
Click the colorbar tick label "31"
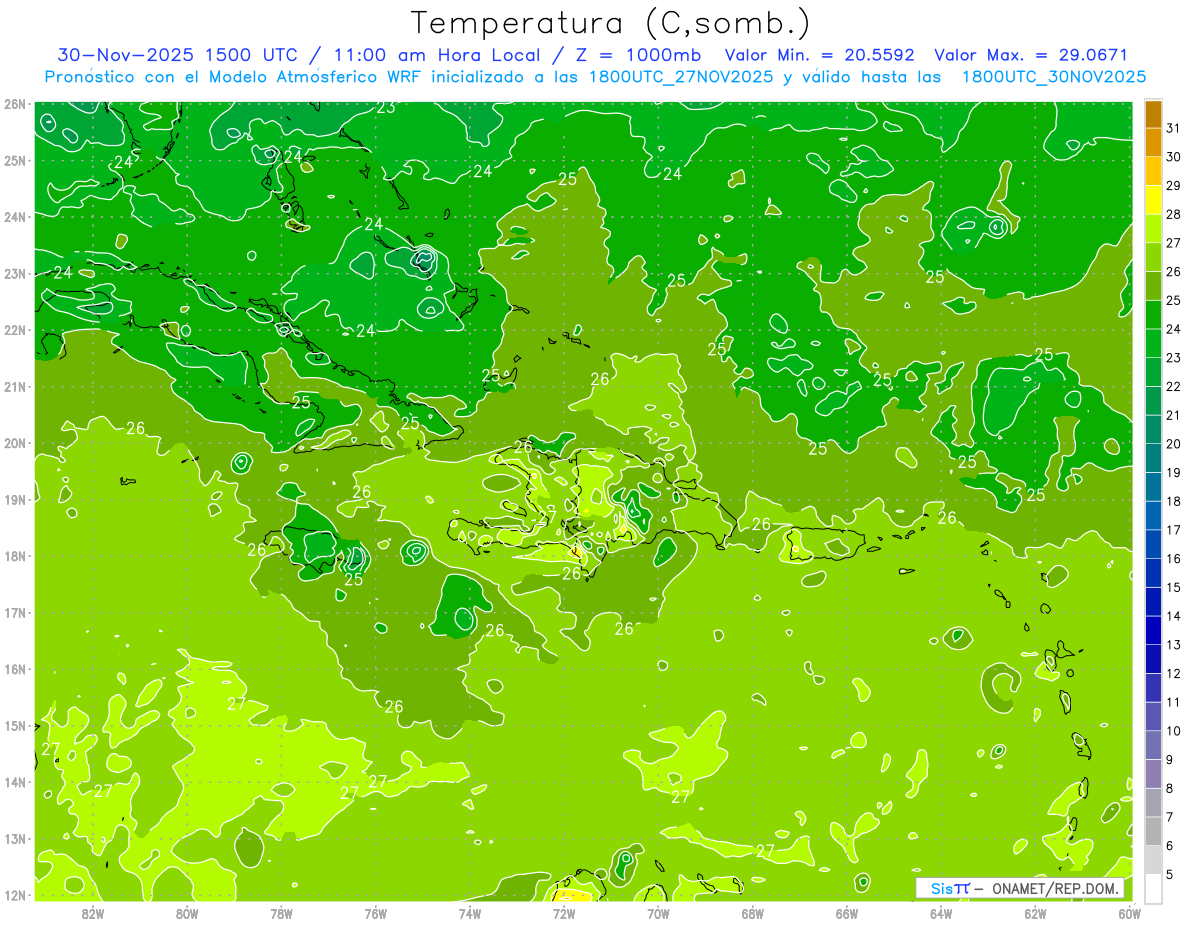(x=1174, y=128)
